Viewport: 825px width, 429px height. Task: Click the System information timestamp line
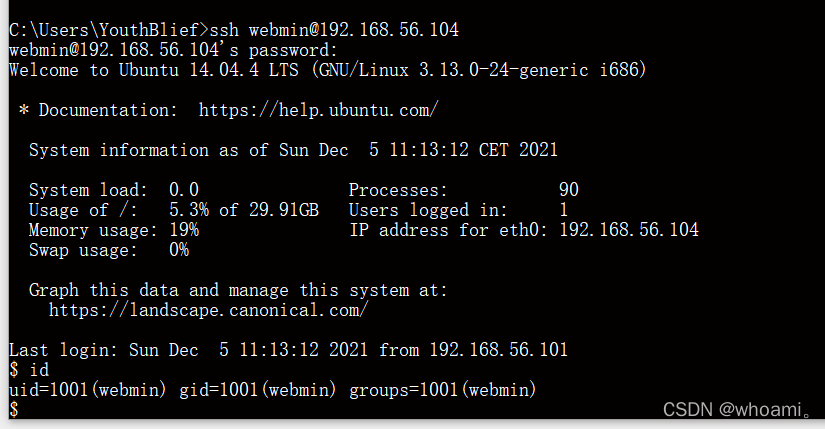pyautogui.click(x=293, y=150)
